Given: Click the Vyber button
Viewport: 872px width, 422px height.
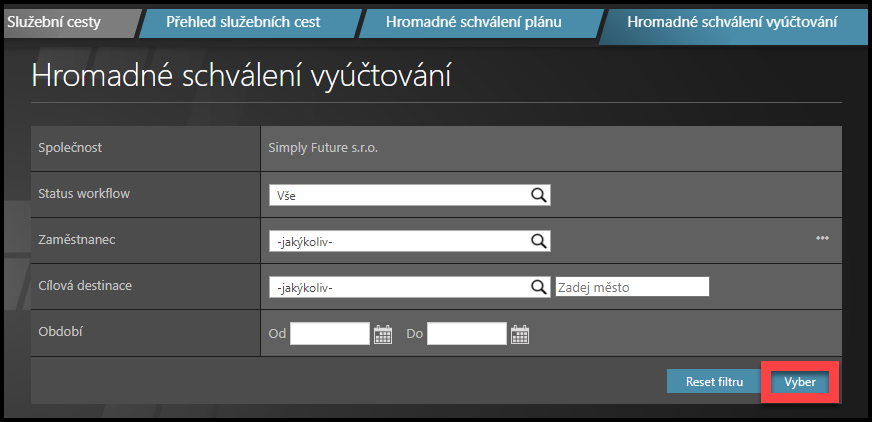Looking at the screenshot, I should click(x=799, y=383).
